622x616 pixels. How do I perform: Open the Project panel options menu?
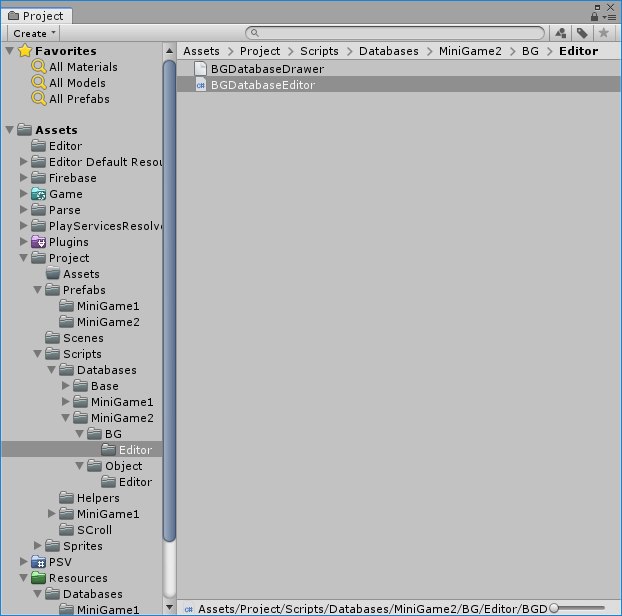609,17
